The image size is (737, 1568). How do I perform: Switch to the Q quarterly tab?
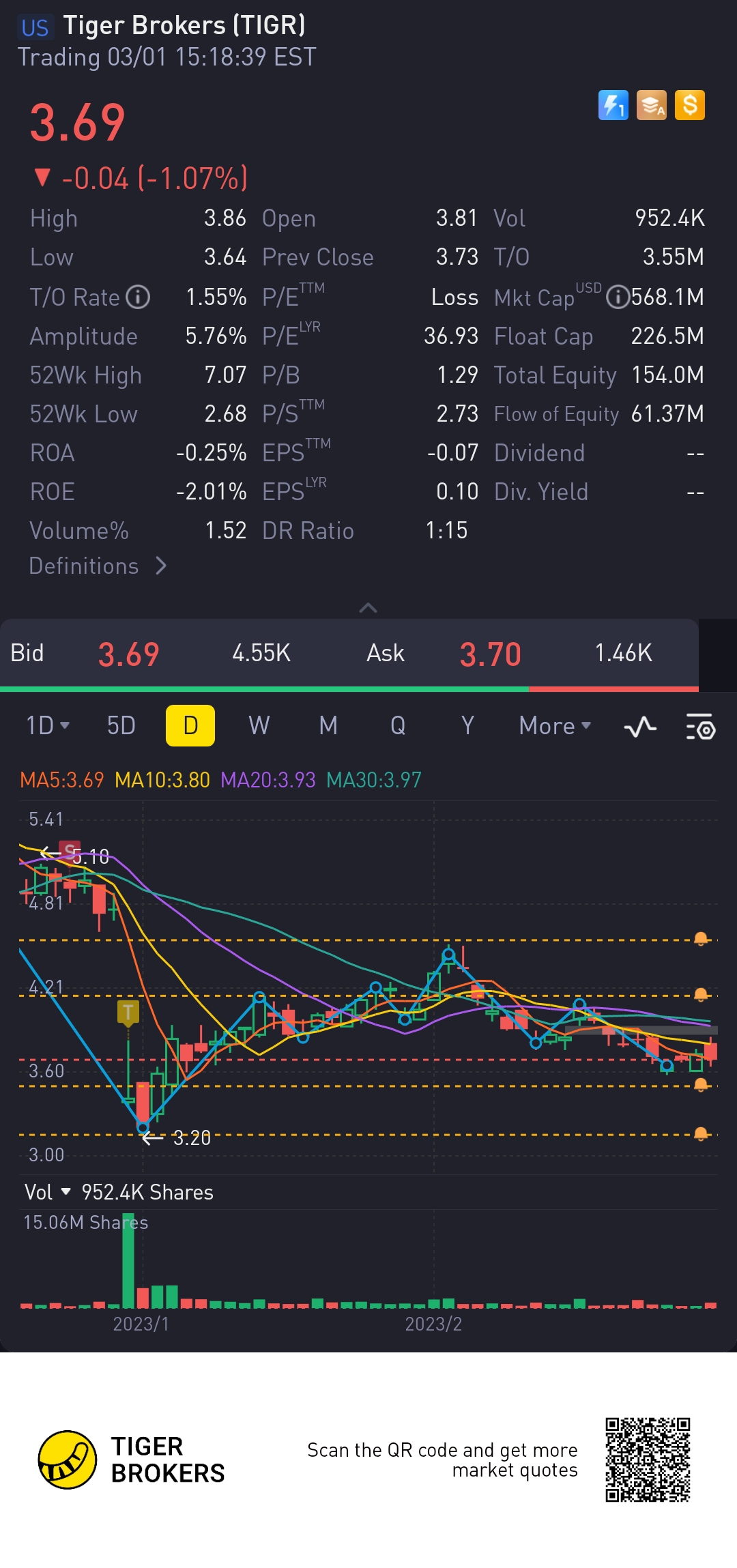[398, 725]
